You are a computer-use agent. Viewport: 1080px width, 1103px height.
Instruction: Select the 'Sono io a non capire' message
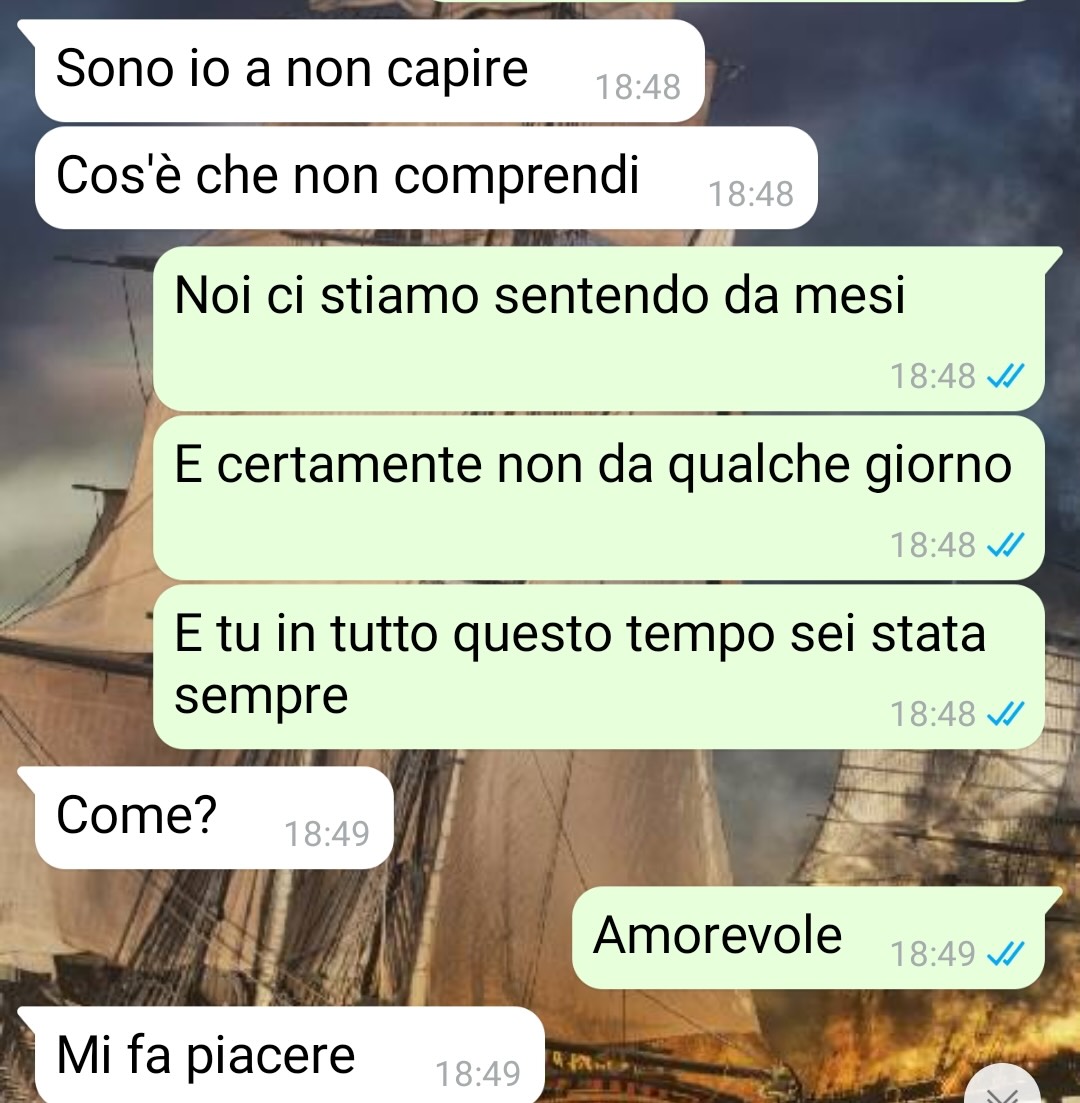pyautogui.click(x=369, y=70)
